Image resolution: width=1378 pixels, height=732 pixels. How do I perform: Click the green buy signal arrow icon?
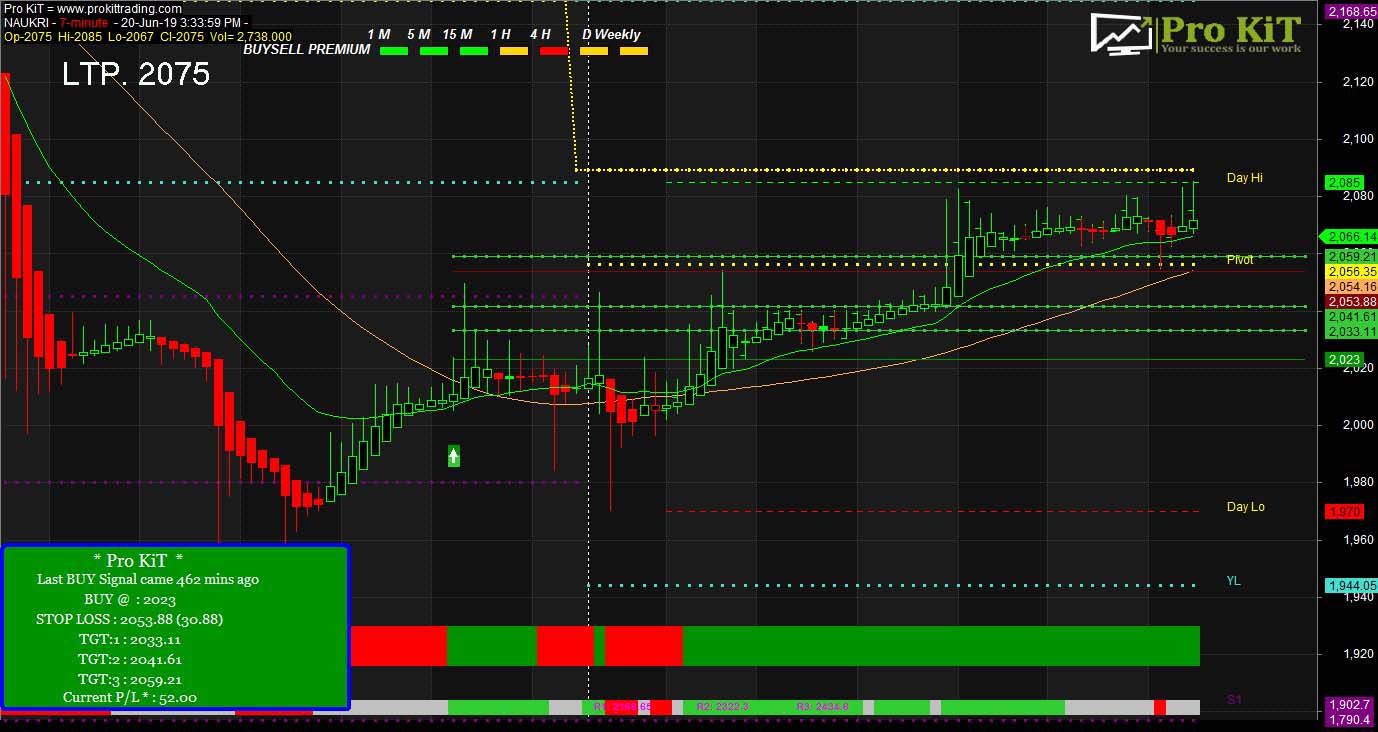(x=453, y=456)
